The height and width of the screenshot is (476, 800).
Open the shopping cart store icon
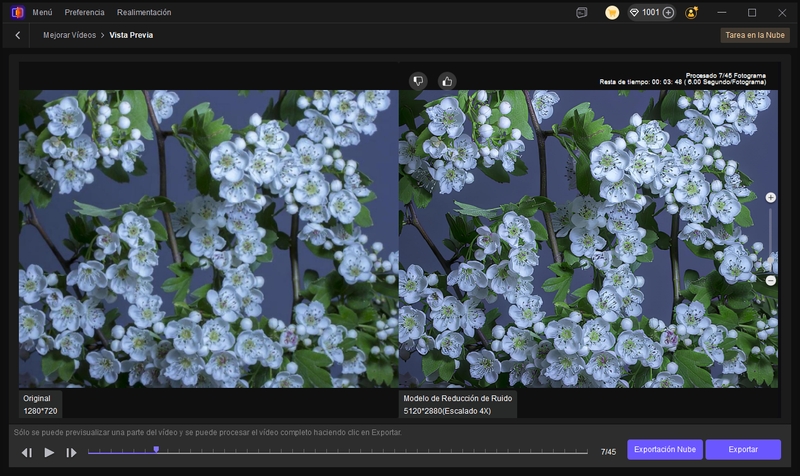pyautogui.click(x=612, y=13)
